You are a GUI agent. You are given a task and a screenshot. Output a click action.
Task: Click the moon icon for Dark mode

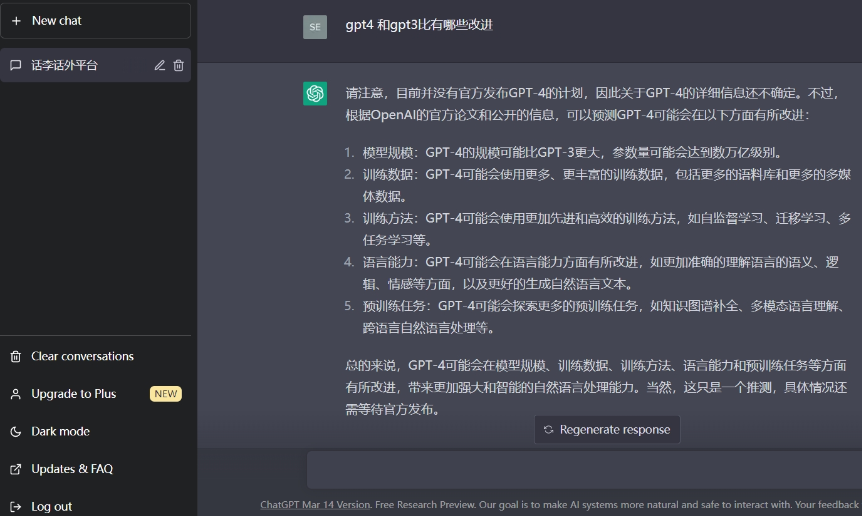tap(16, 432)
